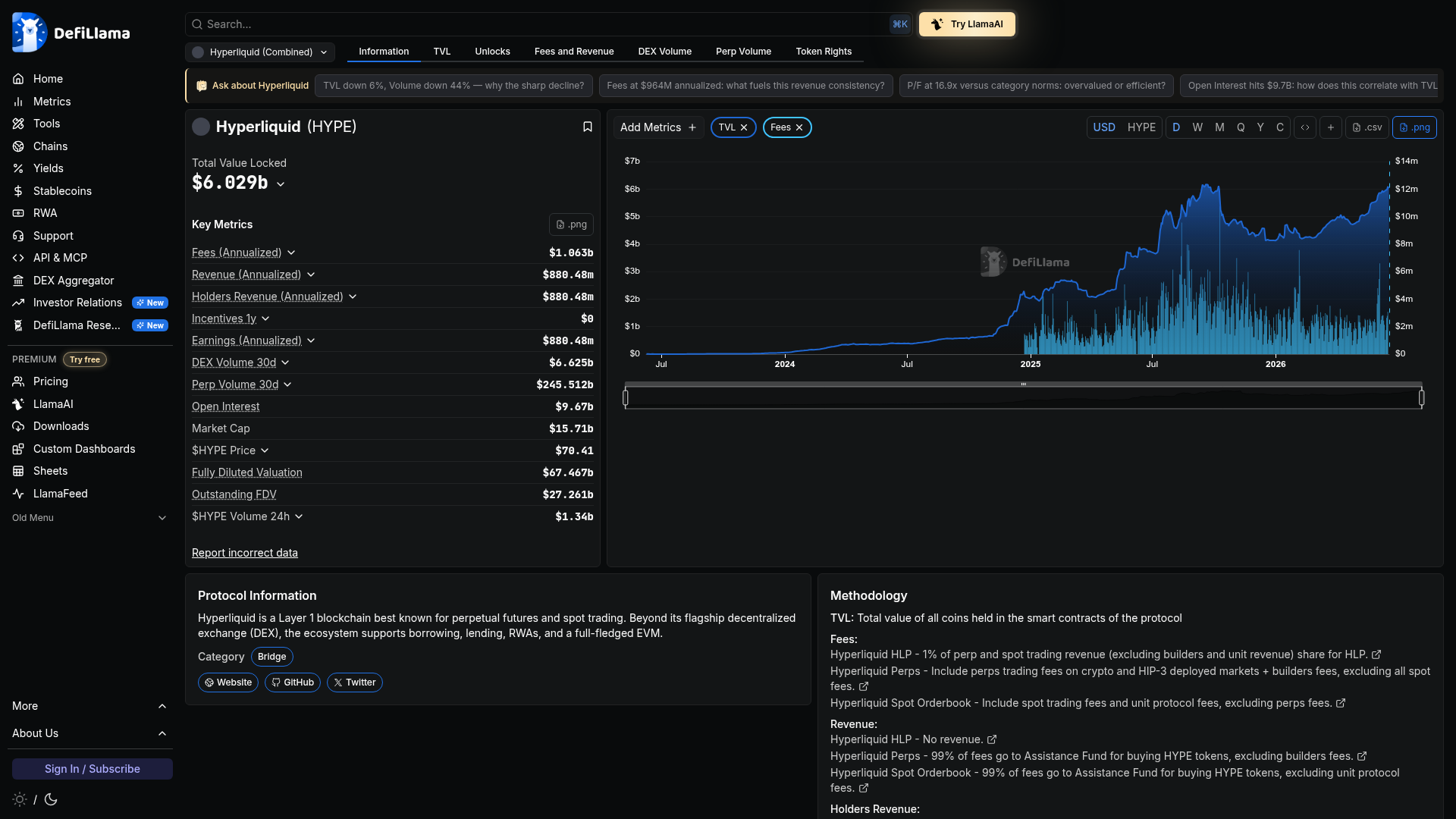Open the Token Rights tab
Screen dimensions: 1456x819
tap(824, 52)
